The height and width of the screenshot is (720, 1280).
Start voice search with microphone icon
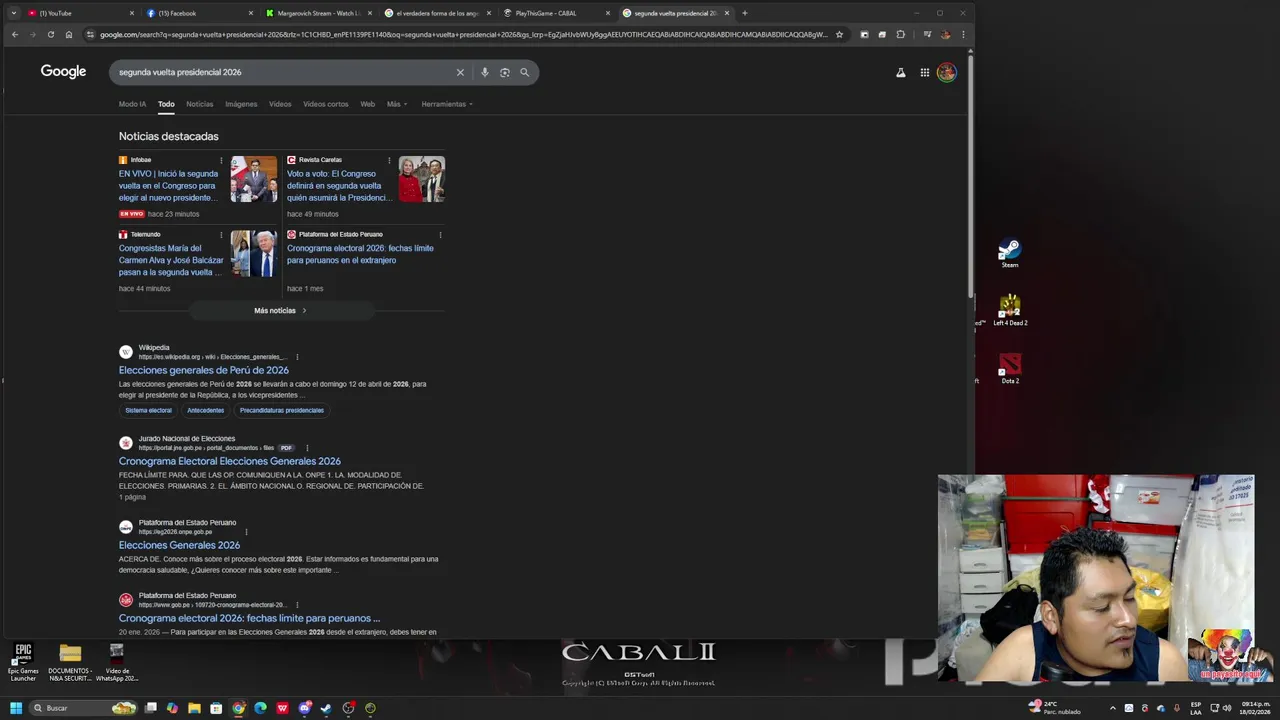pos(485,72)
